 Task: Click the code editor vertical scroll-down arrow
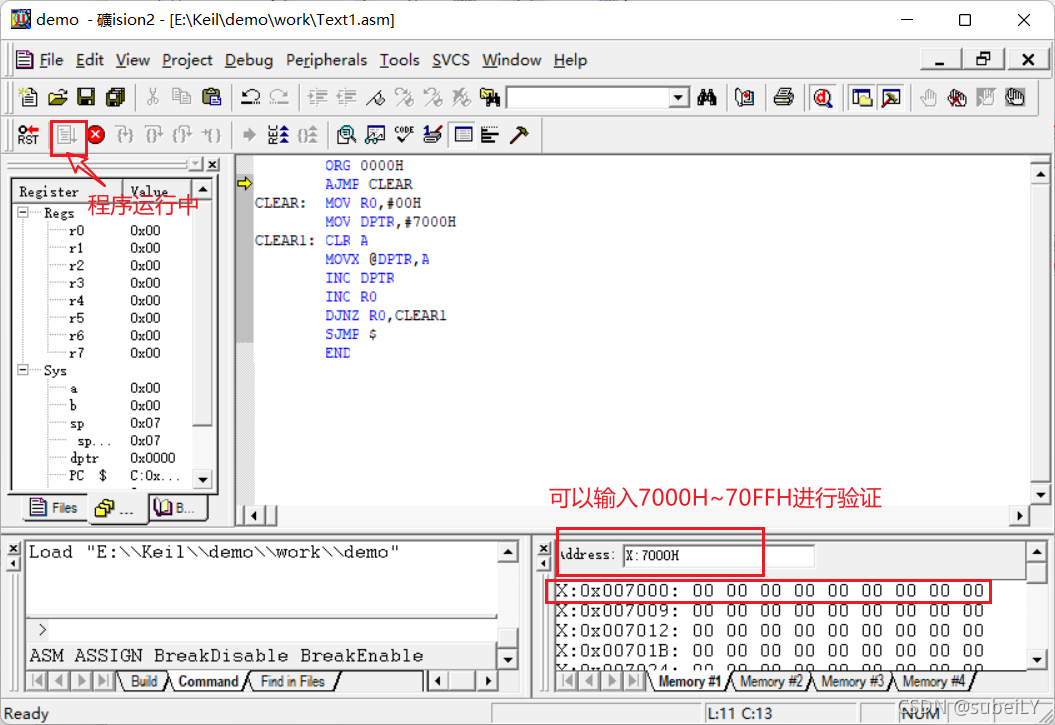(x=1040, y=495)
